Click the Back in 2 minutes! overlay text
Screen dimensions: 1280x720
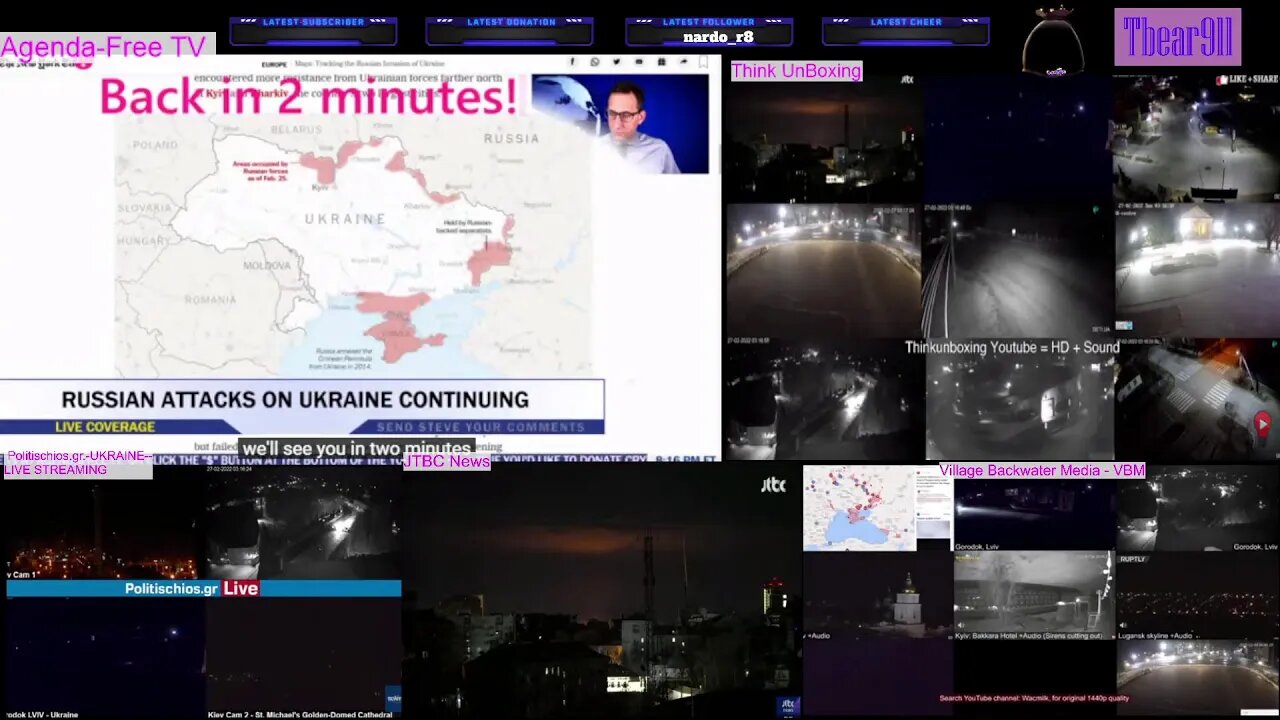pos(309,97)
